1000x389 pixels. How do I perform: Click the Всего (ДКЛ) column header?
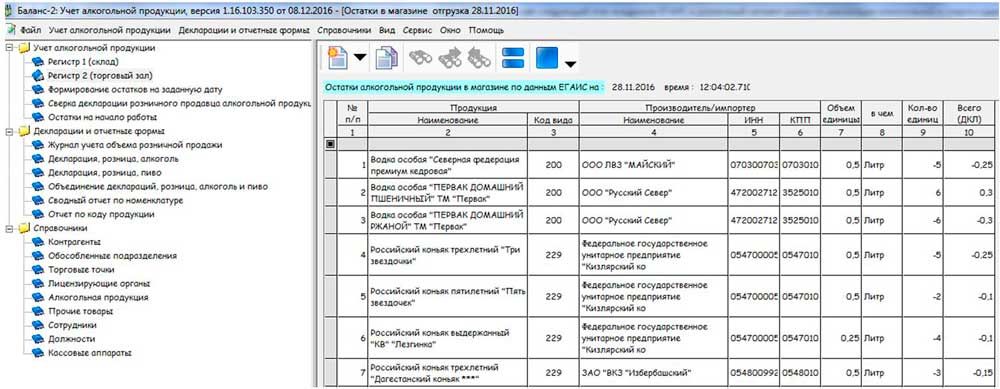pyautogui.click(x=969, y=114)
